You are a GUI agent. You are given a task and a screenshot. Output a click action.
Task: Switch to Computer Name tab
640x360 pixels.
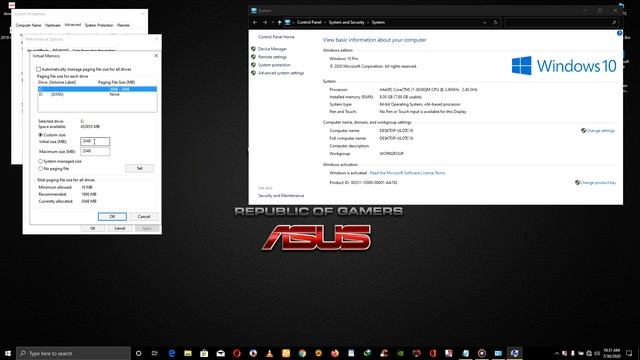(28, 25)
